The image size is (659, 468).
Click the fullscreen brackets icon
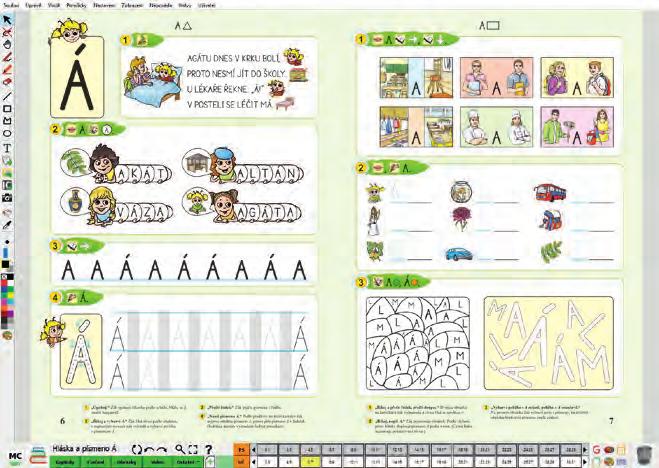pyautogui.click(x=193, y=450)
